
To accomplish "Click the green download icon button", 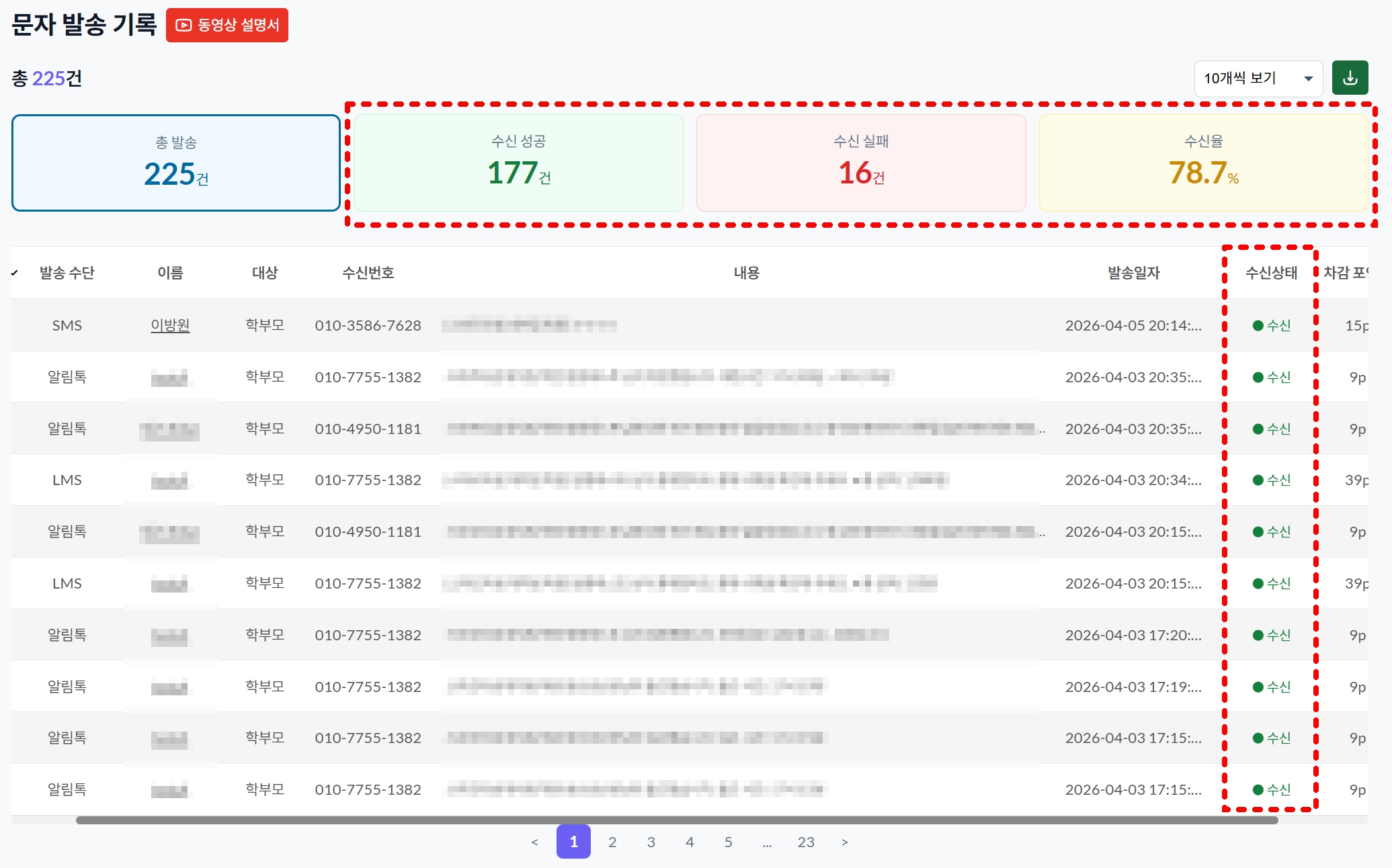I will click(1350, 79).
